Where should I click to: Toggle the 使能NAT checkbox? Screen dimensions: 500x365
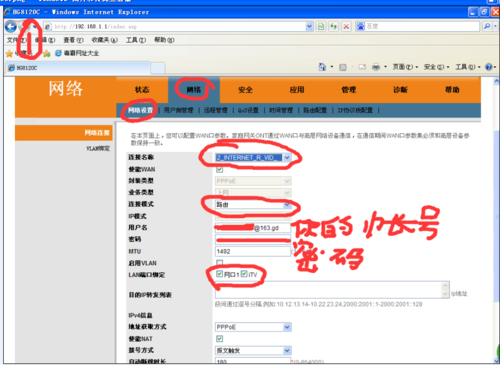point(219,339)
